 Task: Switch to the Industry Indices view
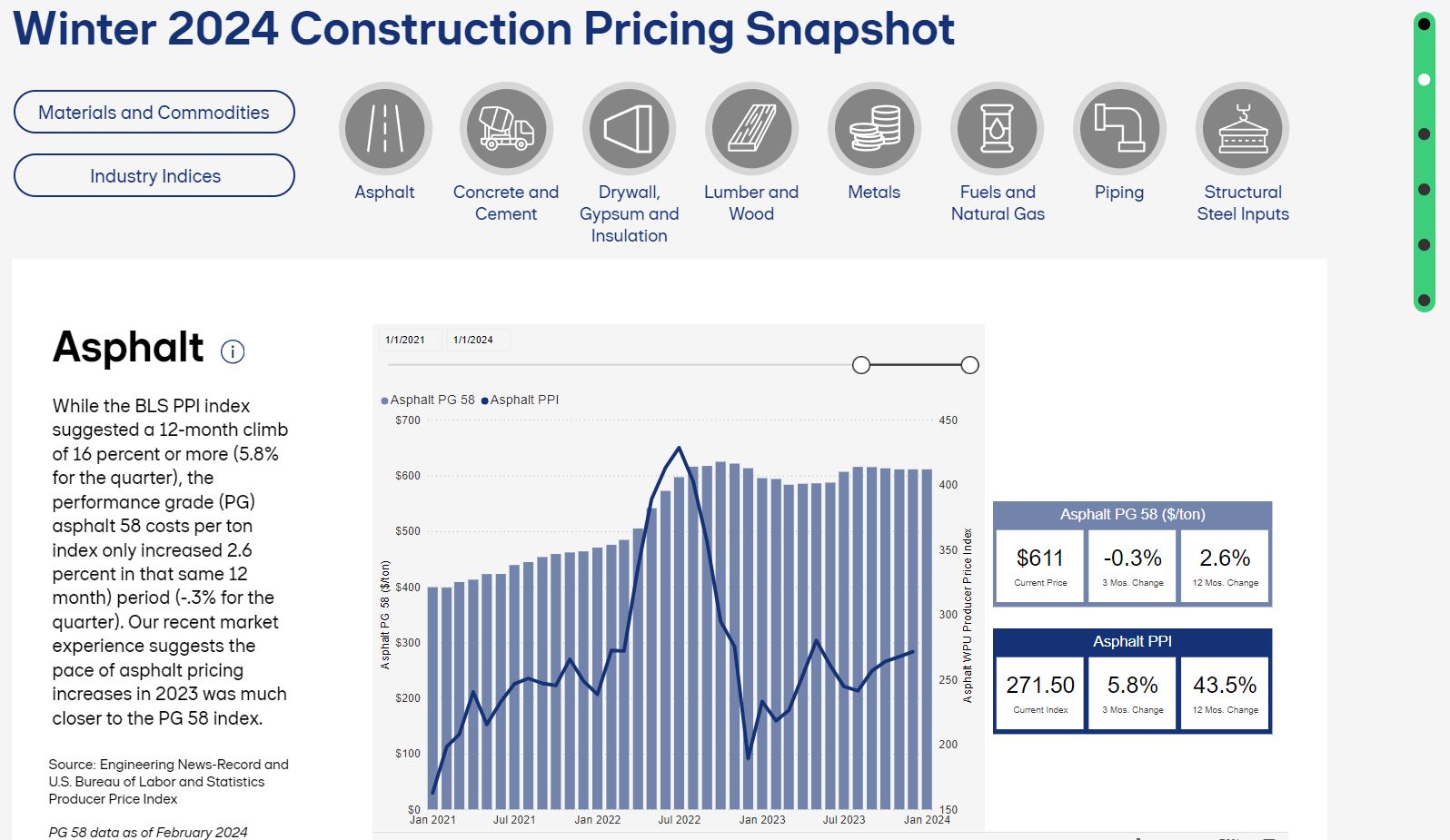coord(154,175)
